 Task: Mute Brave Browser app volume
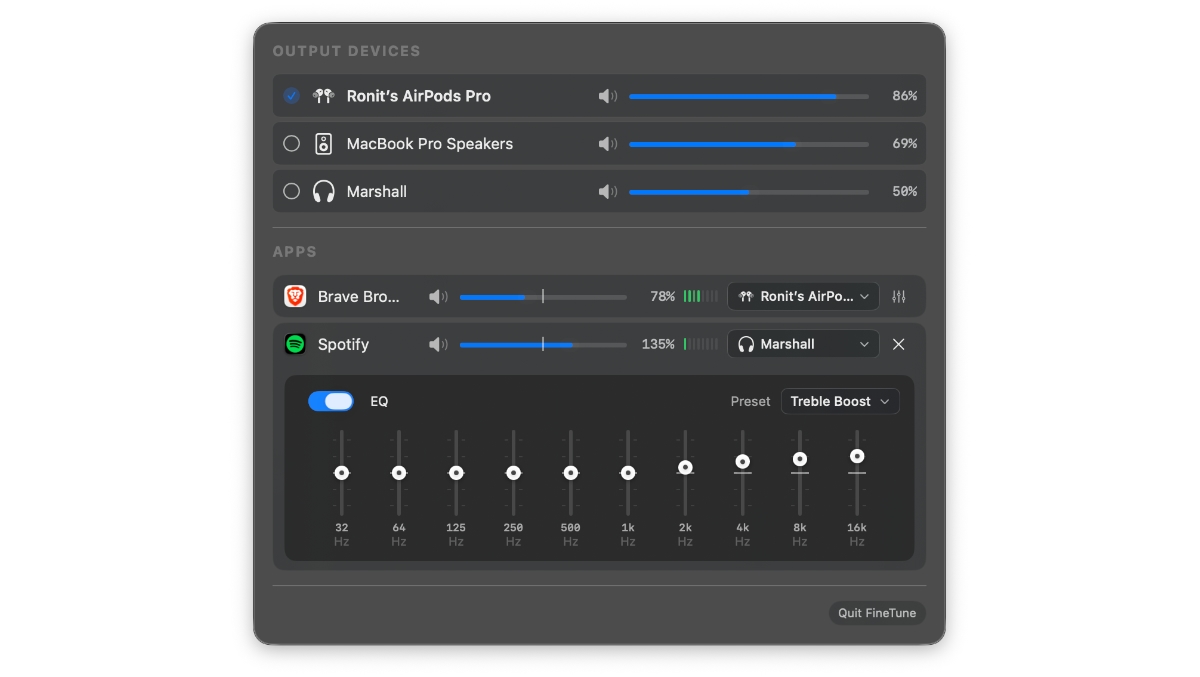click(438, 297)
